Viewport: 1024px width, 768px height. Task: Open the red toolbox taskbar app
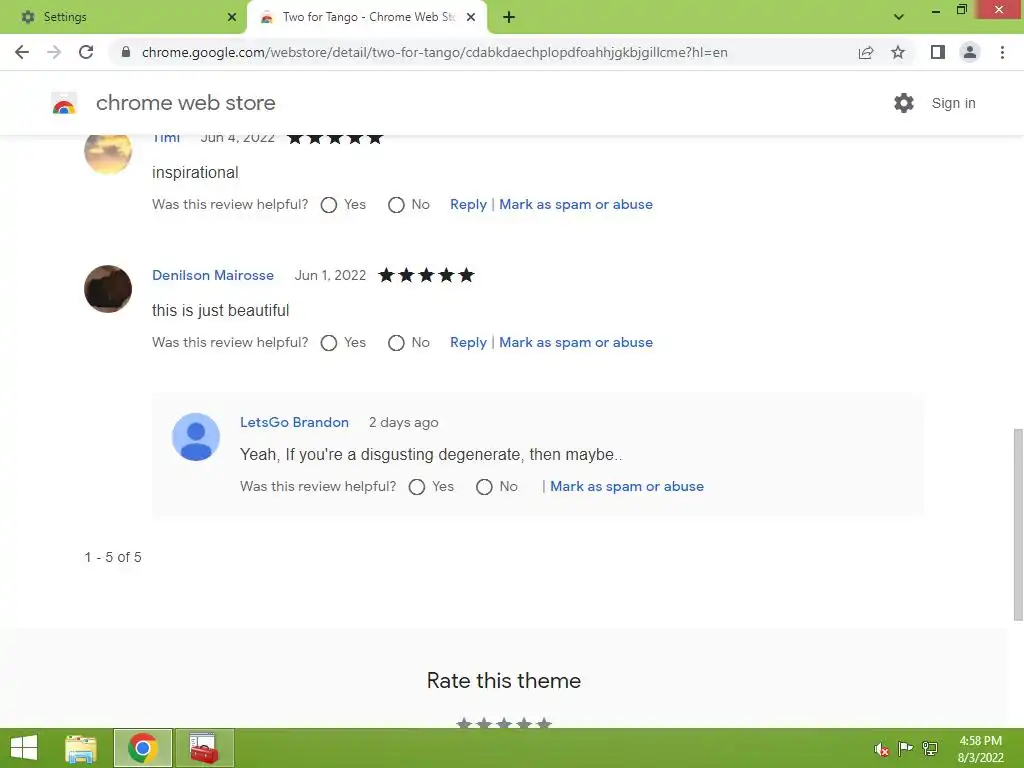(x=204, y=748)
